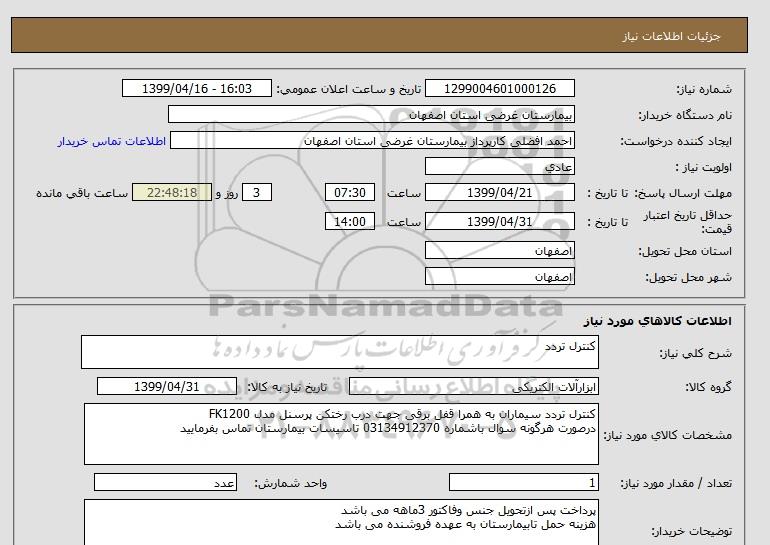Click the label 'مهلت ارسال پاسخ:'
770x545 pixels.
click(683, 193)
